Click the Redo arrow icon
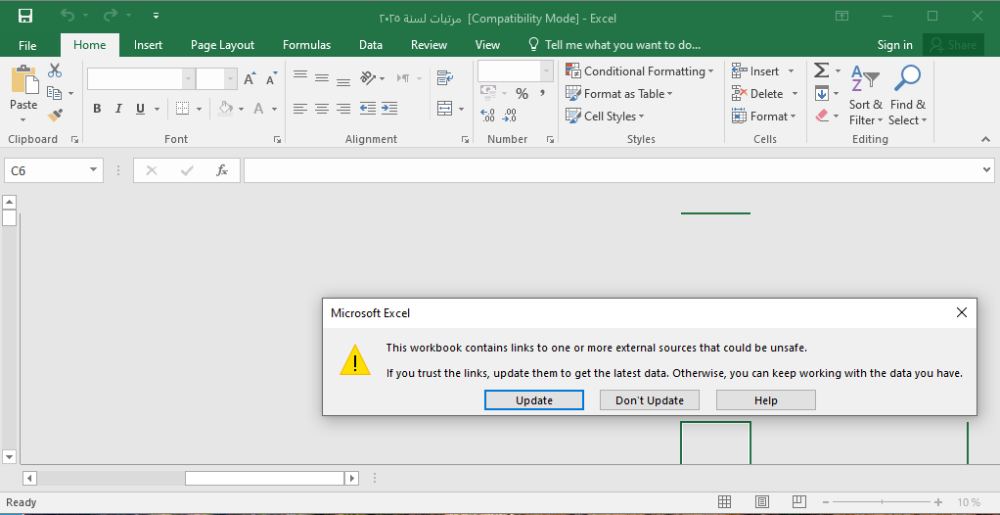1000x515 pixels. coord(110,15)
